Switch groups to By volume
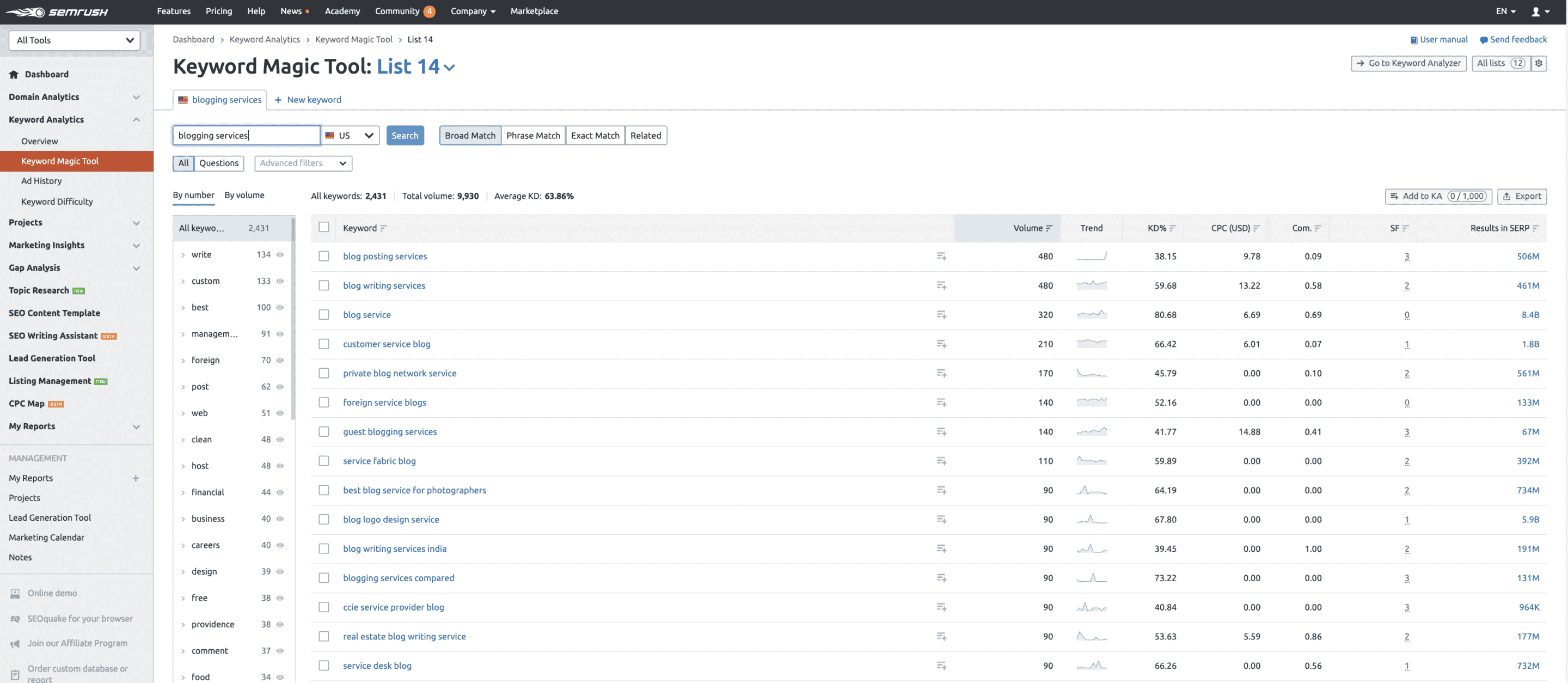 tap(244, 196)
